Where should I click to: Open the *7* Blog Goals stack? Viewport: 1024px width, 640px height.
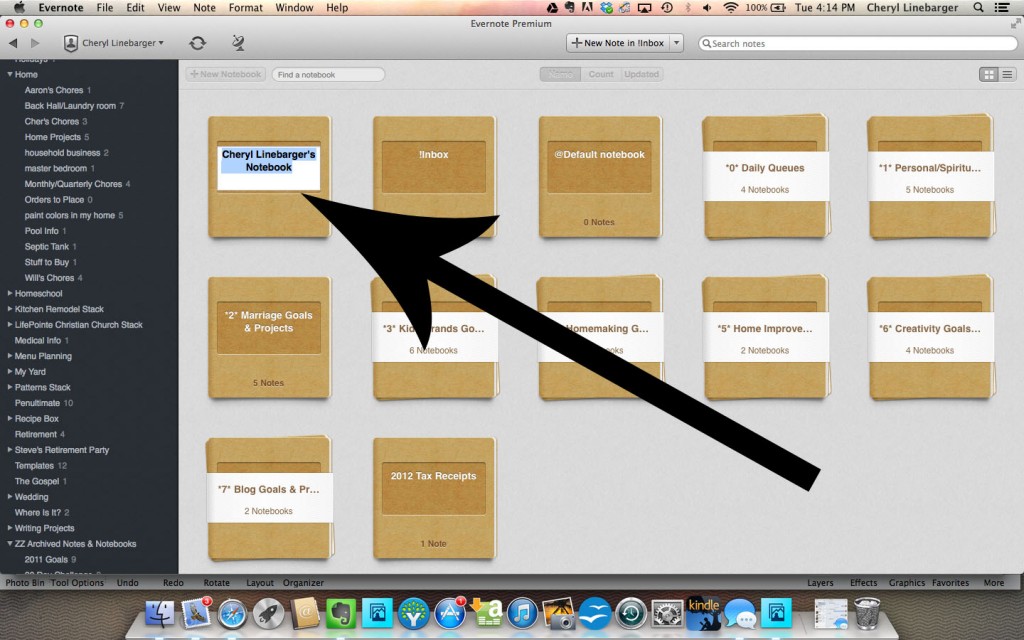(x=269, y=498)
